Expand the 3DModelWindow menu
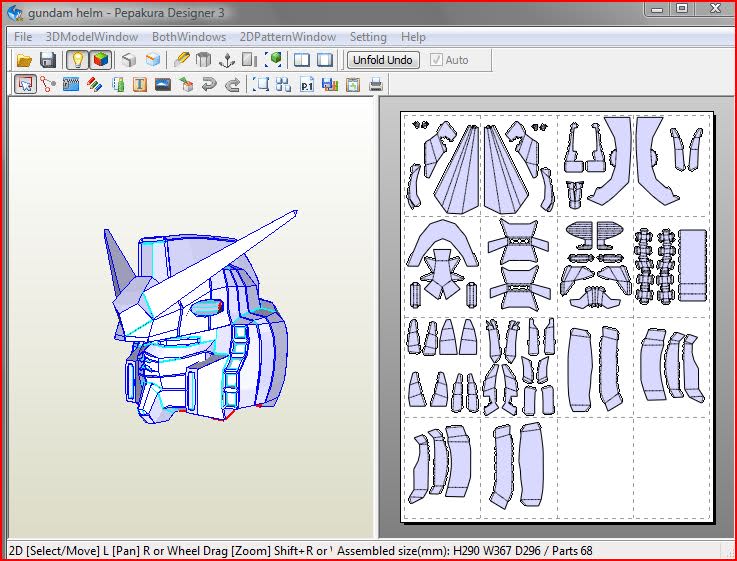 tap(92, 37)
